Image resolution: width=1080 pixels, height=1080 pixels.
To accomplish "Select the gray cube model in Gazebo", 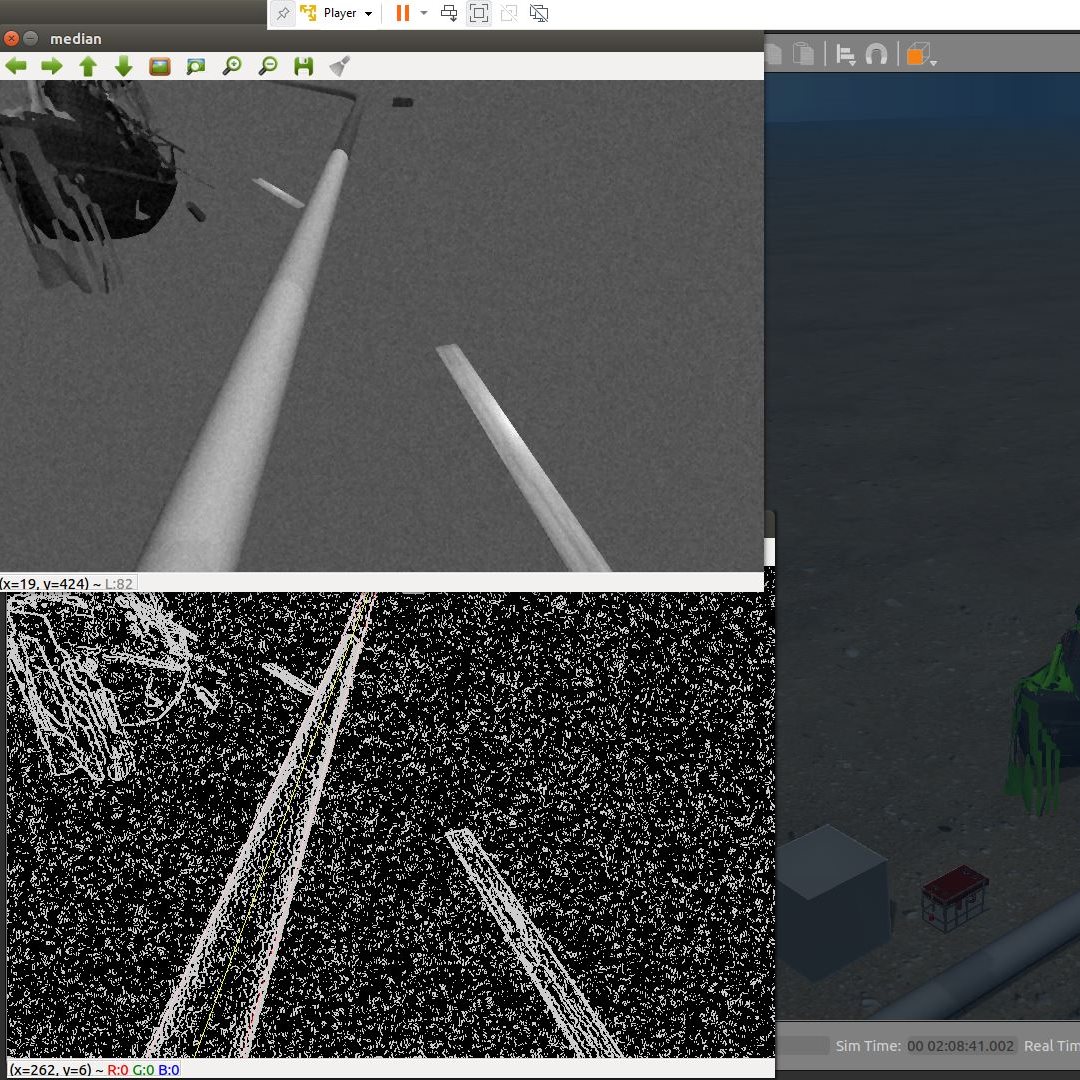I will point(835,902).
